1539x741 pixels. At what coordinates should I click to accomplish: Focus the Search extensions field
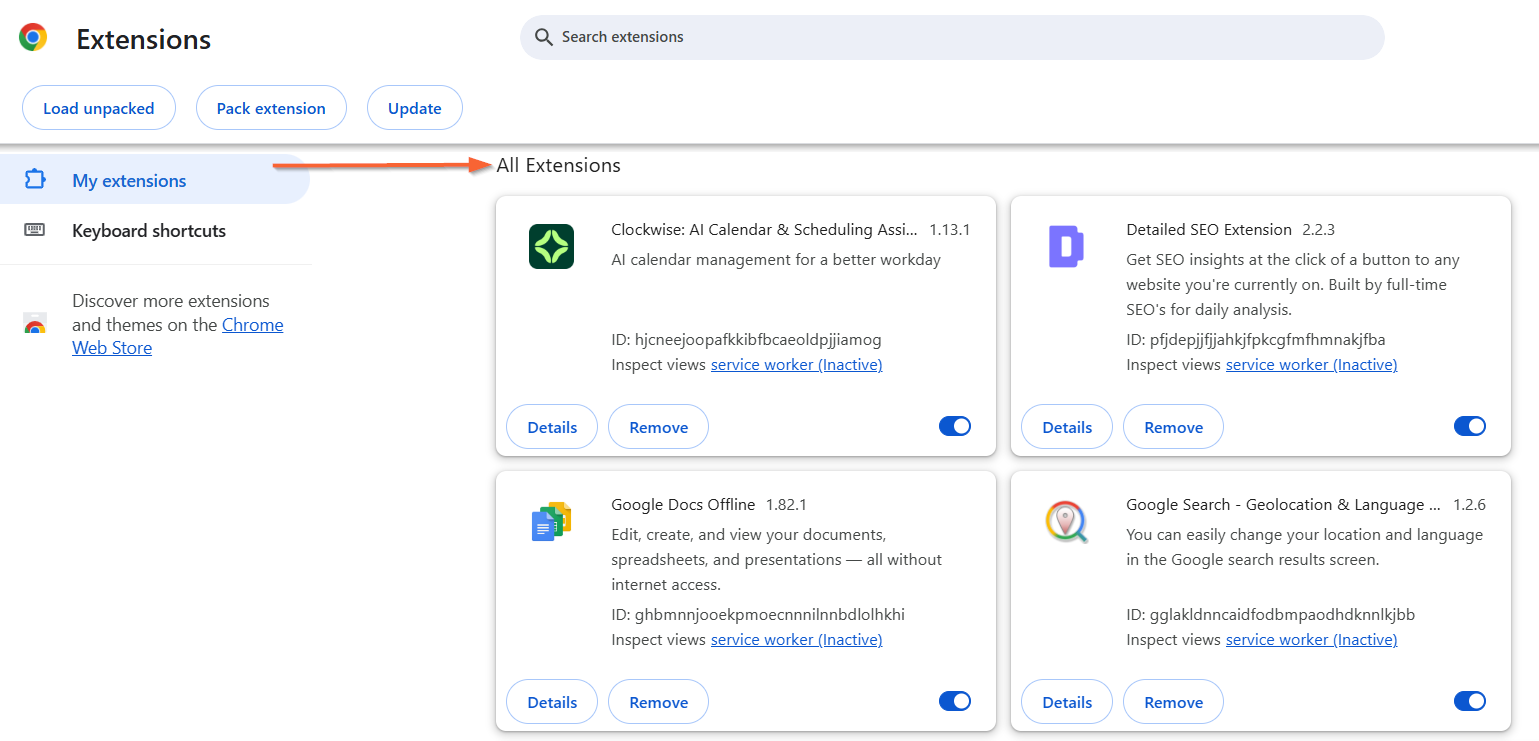952,37
